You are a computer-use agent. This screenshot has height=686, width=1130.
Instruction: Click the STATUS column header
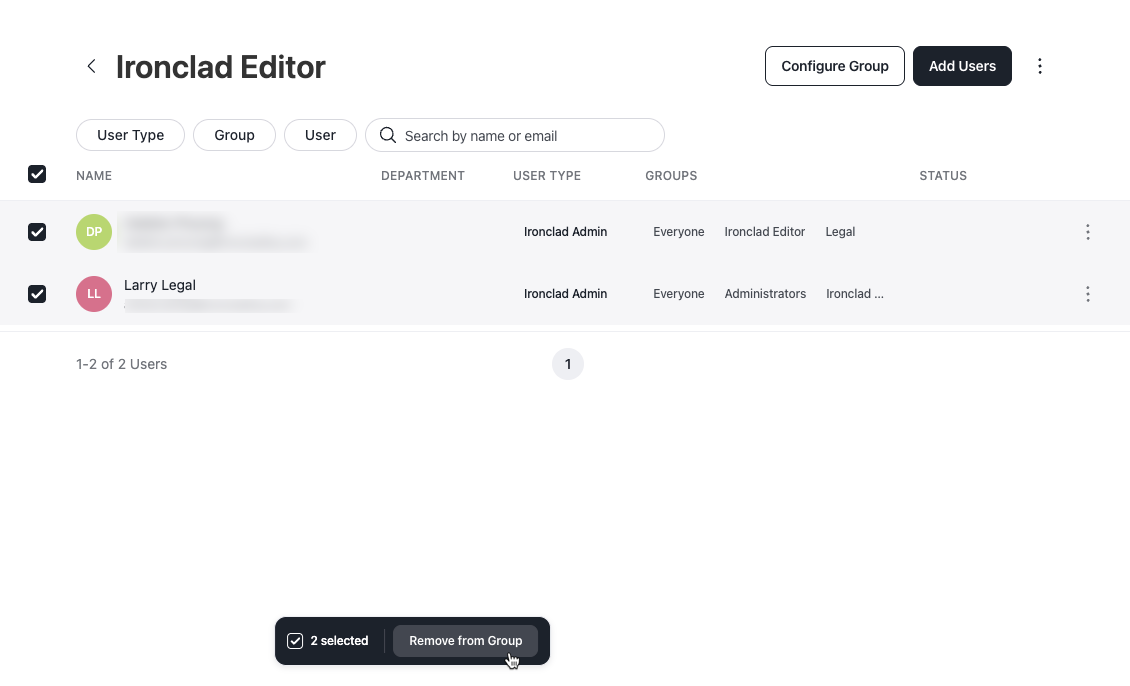943,176
